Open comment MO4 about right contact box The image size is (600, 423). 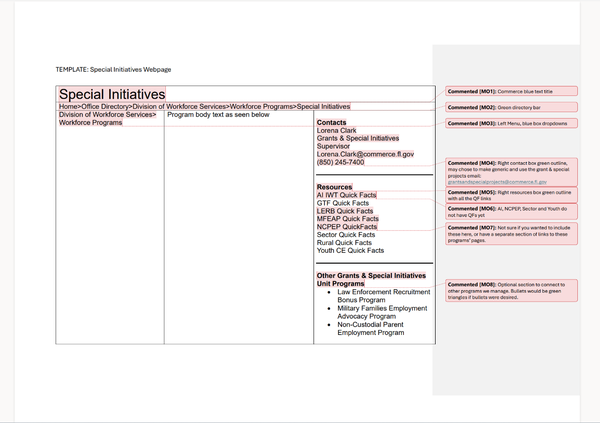coord(511,171)
